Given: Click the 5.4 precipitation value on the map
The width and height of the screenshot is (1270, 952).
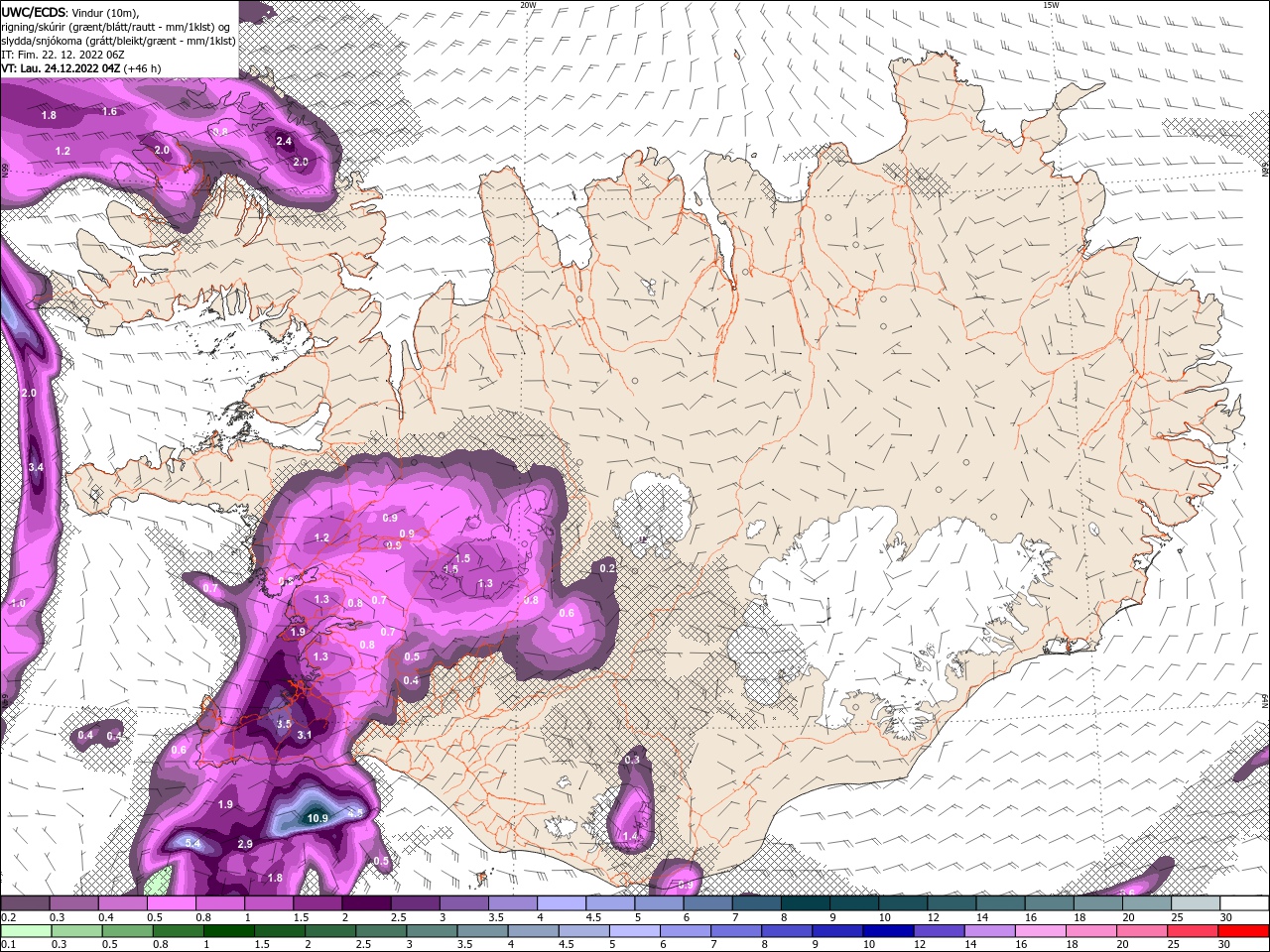Looking at the screenshot, I should click(193, 843).
